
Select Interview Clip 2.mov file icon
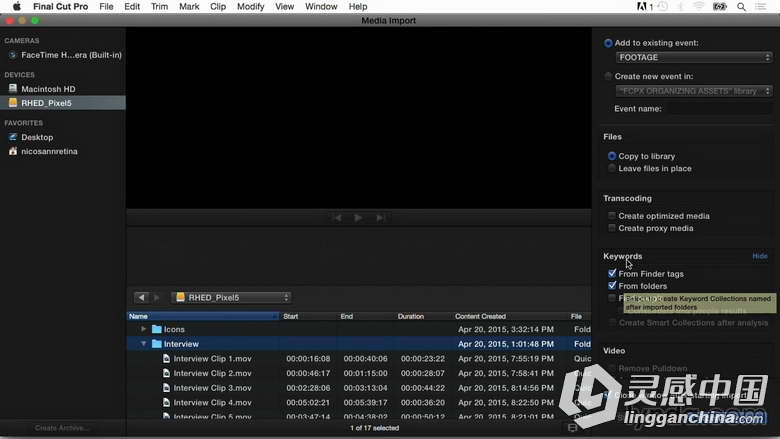point(167,373)
